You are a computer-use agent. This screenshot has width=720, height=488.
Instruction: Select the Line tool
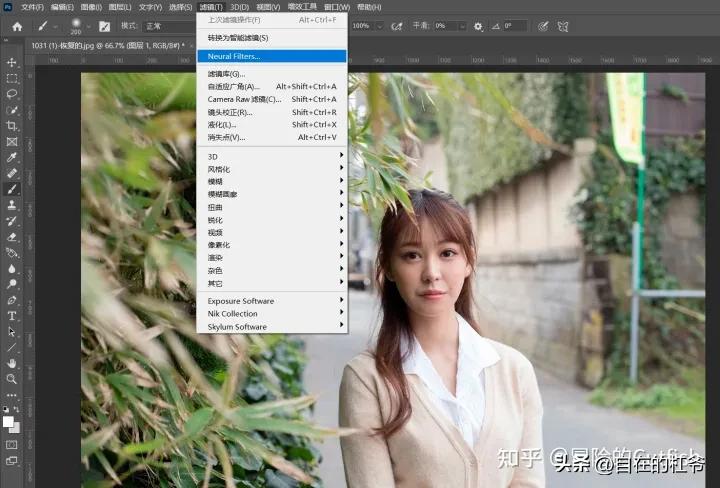12,347
